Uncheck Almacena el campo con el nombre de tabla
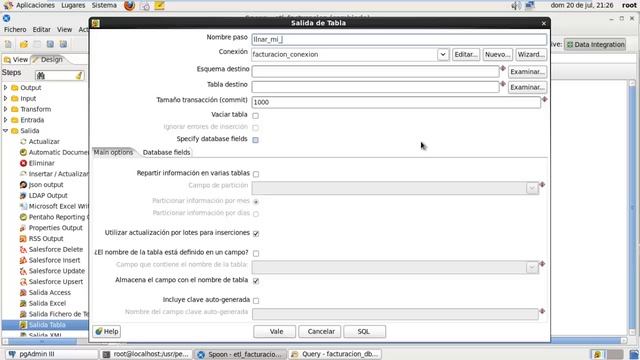Screen dimensions: 640x360 click(x=256, y=281)
